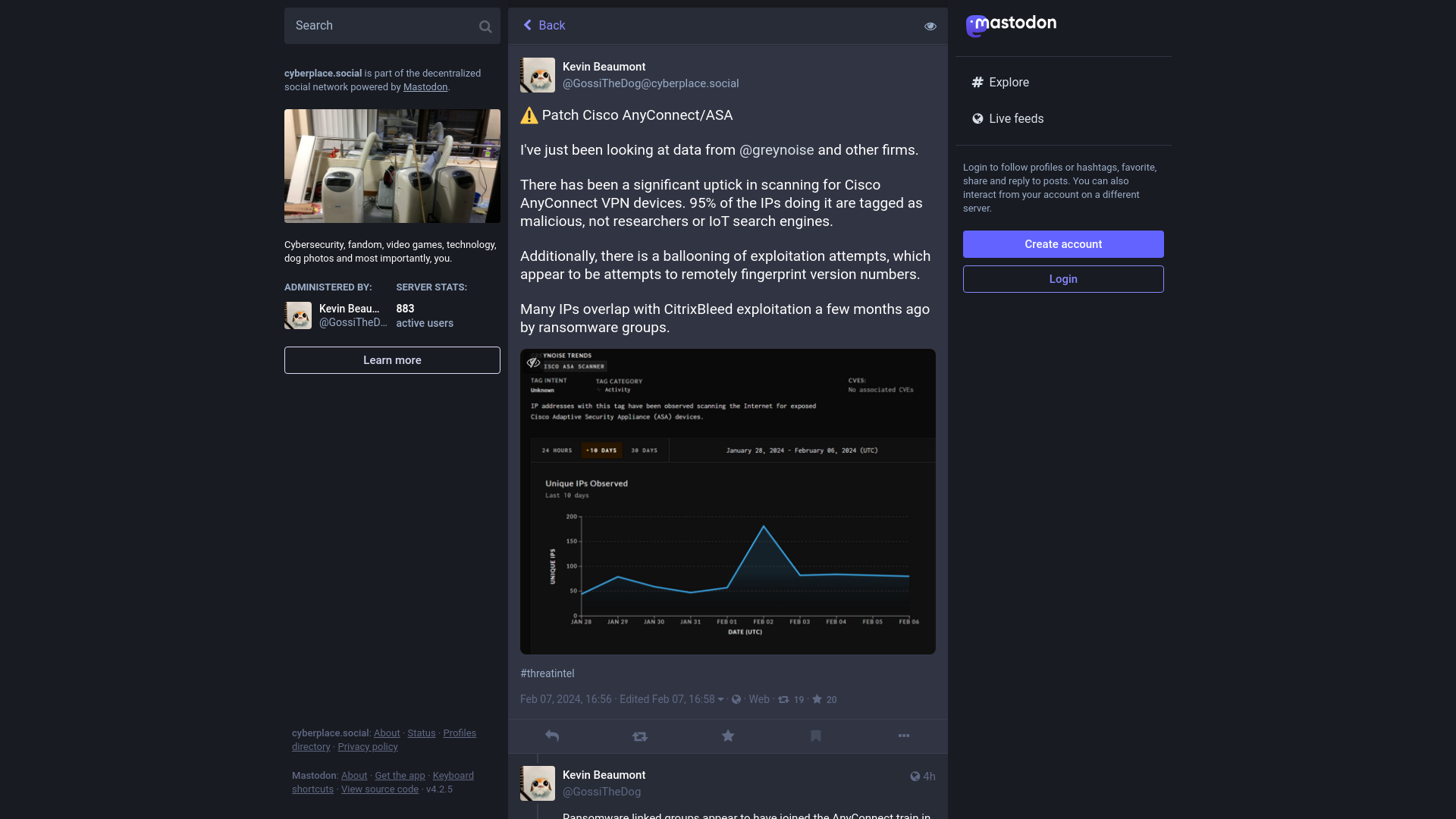This screenshot has height=819, width=1456.
Task: Click the boosts count icon showing 19
Action: tap(791, 699)
